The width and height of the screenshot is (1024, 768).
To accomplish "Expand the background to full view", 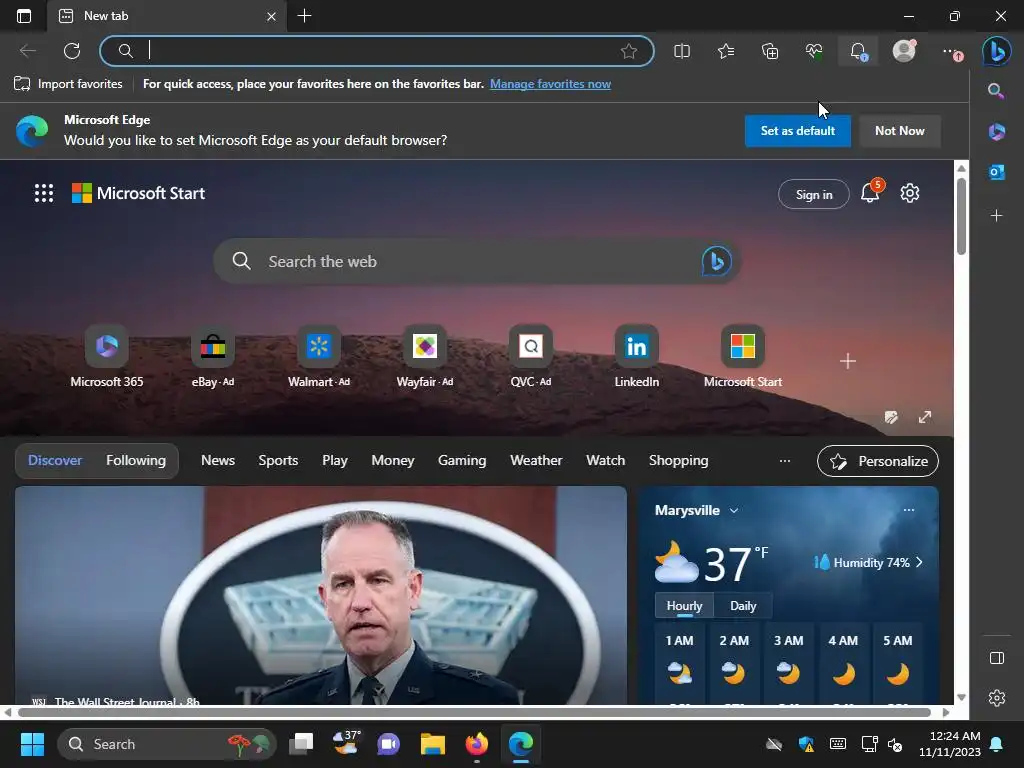I will [x=925, y=417].
